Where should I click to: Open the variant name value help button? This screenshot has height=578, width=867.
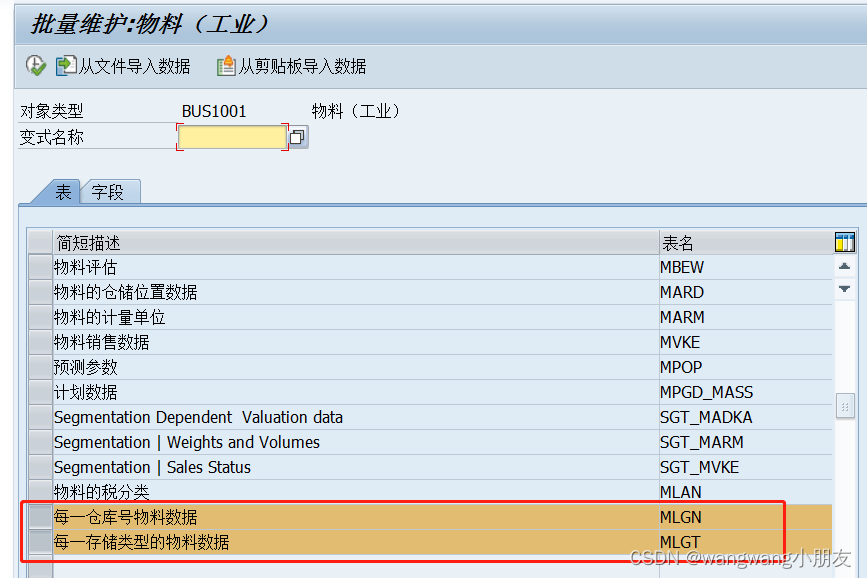297,137
